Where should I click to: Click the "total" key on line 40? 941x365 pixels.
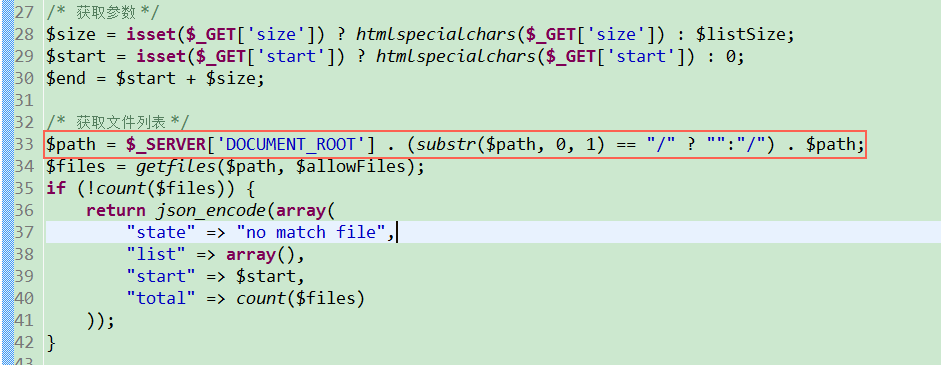161,298
